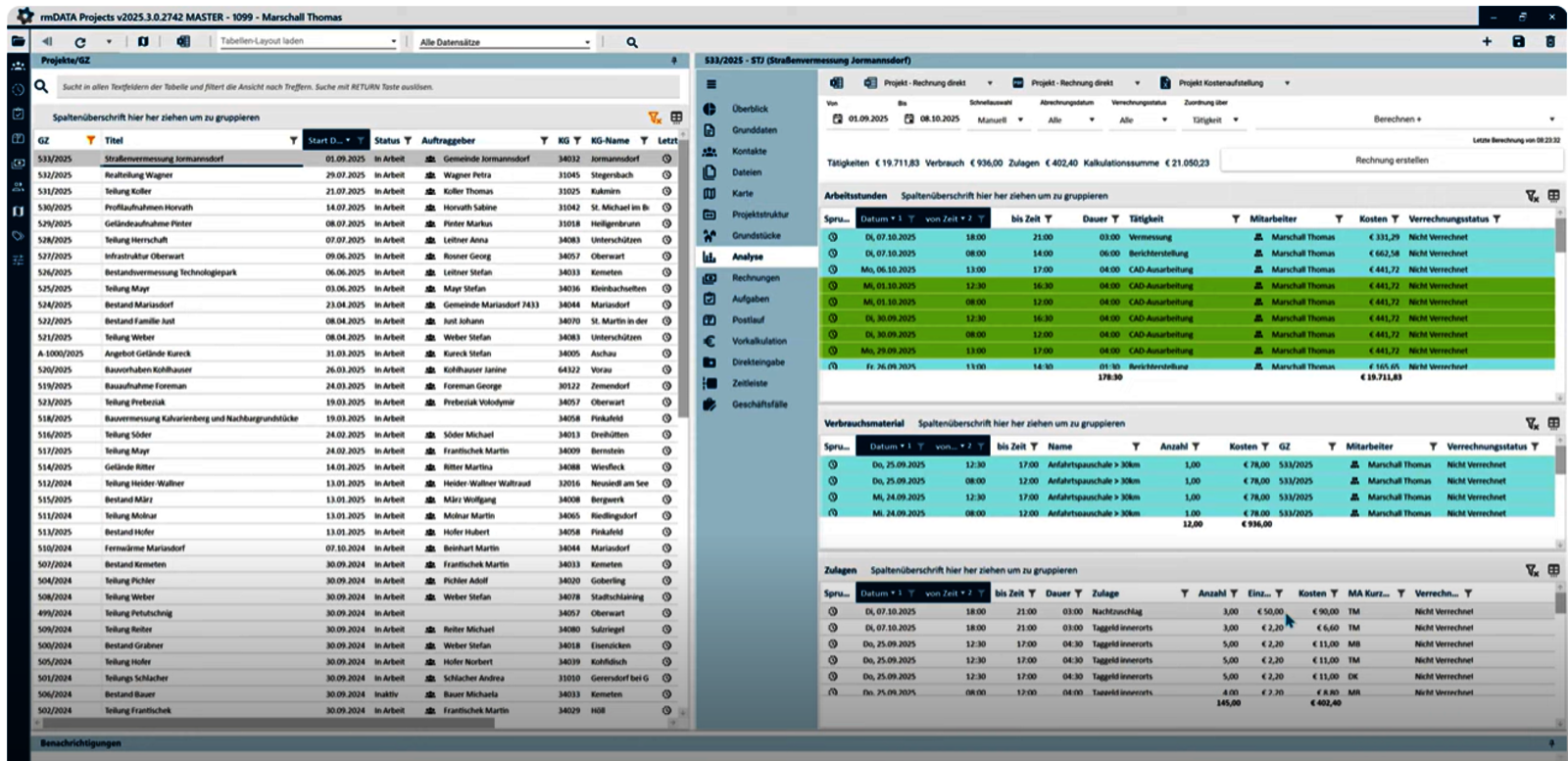Click the plus icon to add new record

(1487, 42)
